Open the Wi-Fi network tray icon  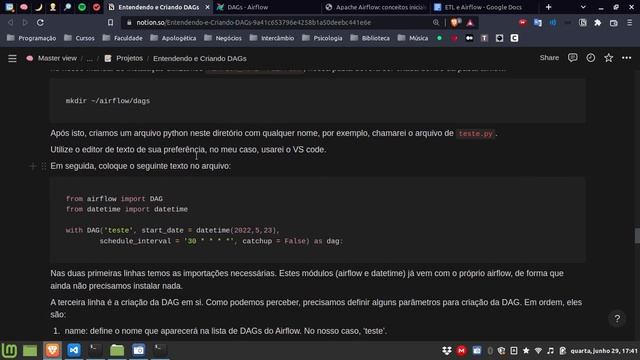point(538,351)
